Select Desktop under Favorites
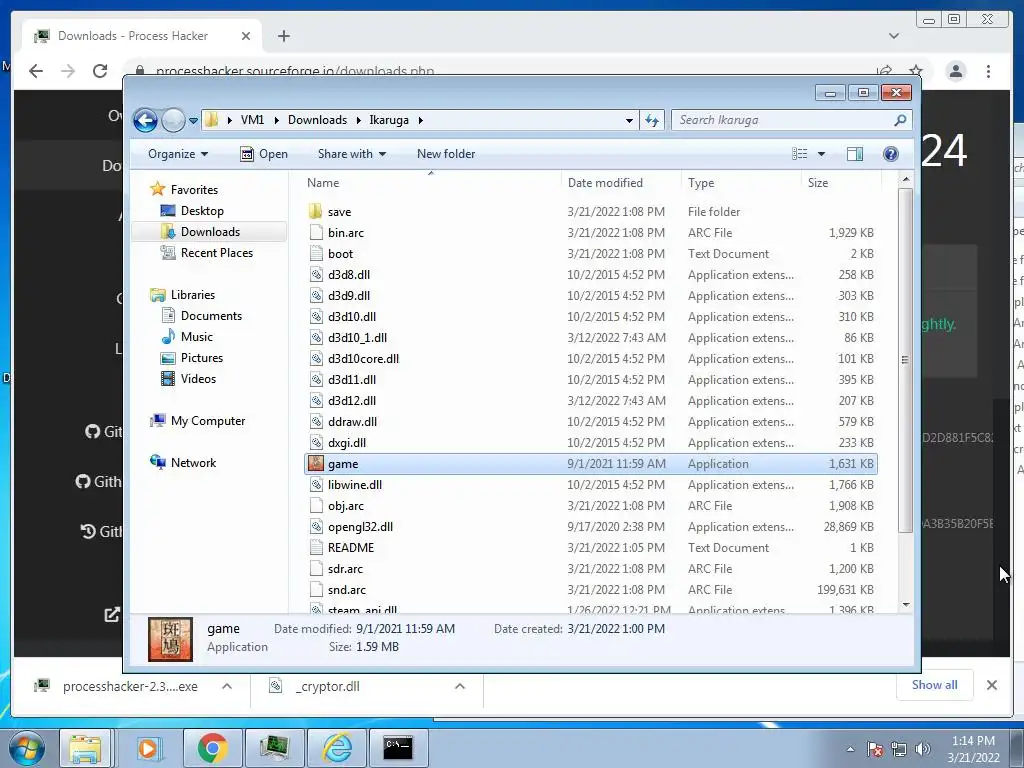The height and width of the screenshot is (768, 1024). (x=202, y=211)
